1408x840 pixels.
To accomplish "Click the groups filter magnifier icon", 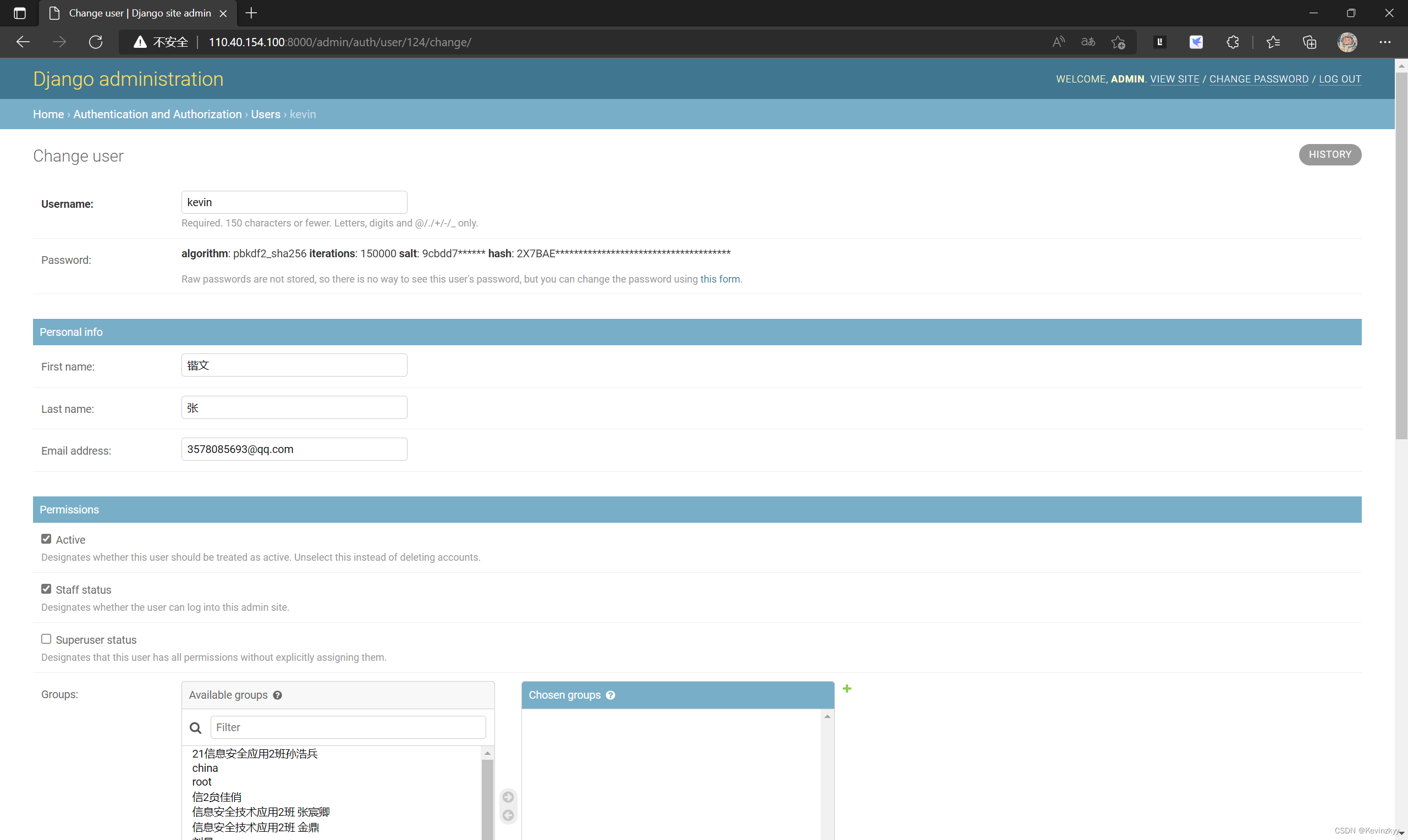I will (x=195, y=728).
